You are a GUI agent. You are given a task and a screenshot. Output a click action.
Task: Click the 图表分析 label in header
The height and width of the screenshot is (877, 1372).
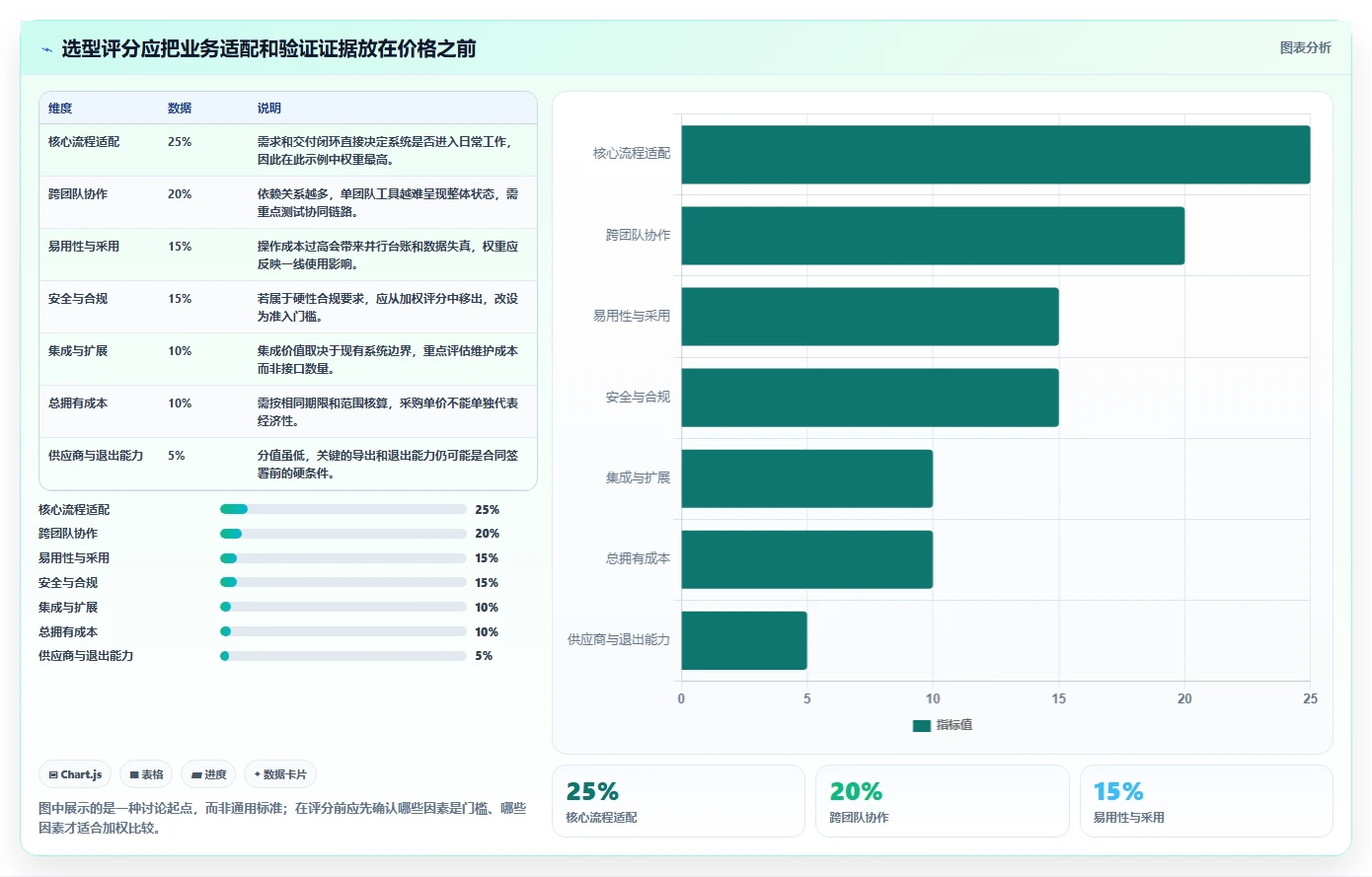coord(1305,47)
